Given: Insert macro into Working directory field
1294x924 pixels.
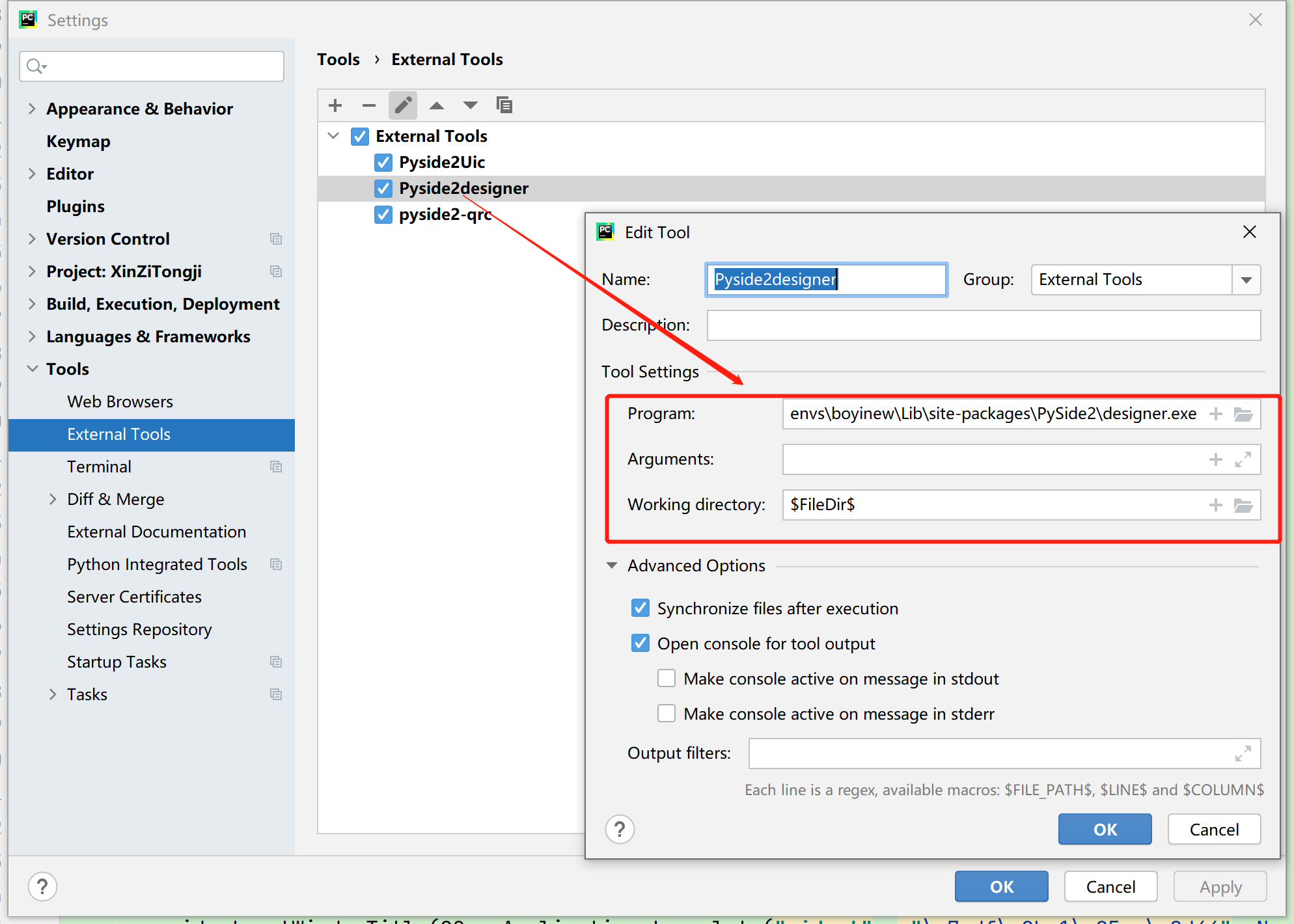Looking at the screenshot, I should (1215, 506).
